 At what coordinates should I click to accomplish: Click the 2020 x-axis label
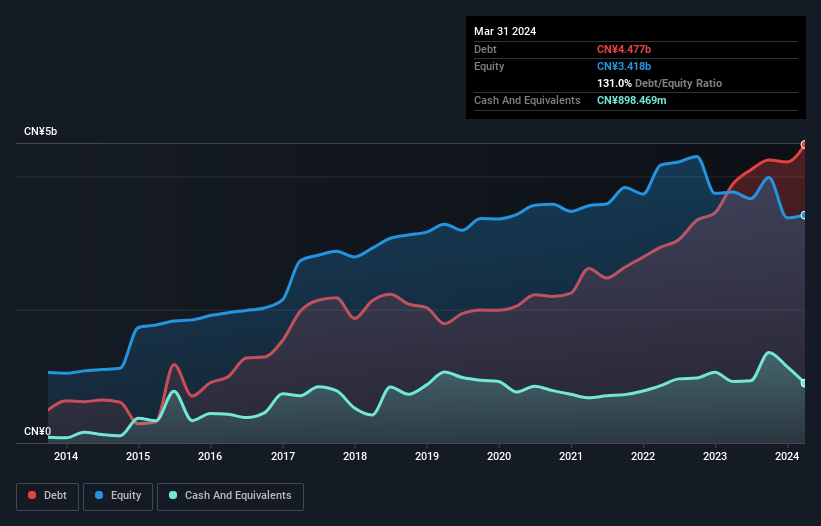(x=499, y=456)
